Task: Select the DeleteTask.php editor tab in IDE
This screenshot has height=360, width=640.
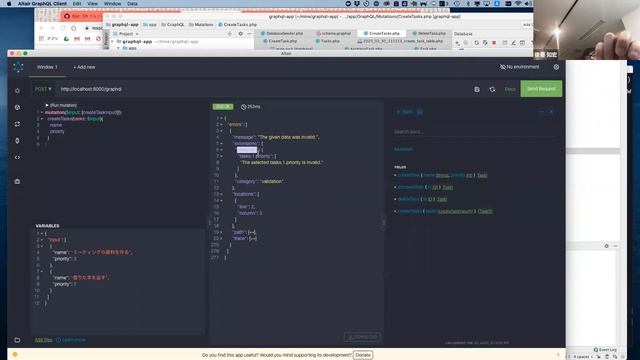Action: [429, 33]
